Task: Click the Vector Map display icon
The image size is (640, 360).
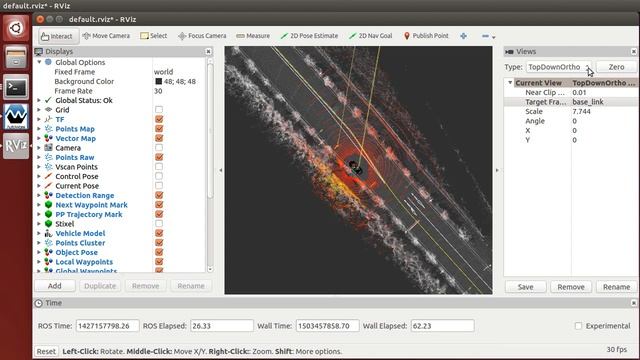Action: coord(48,138)
